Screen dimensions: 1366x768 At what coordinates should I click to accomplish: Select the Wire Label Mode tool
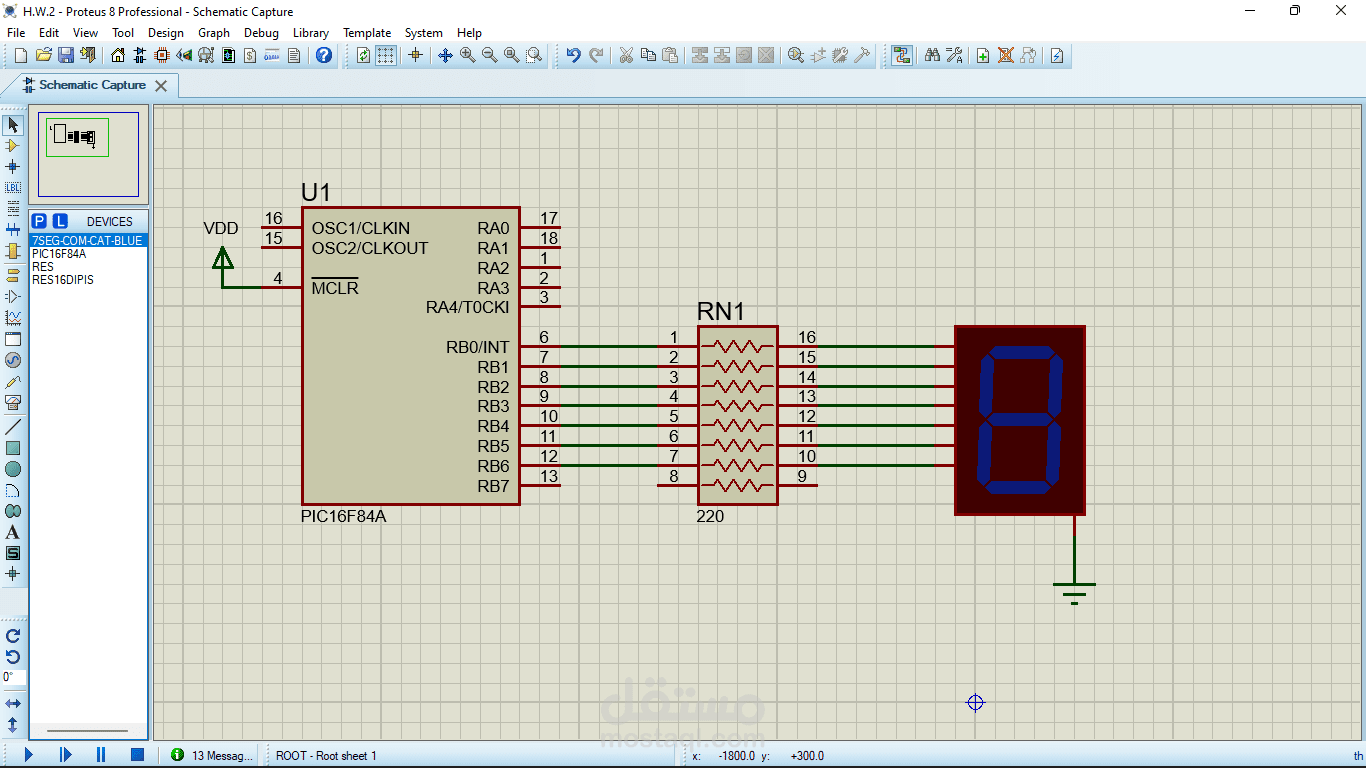(13, 188)
